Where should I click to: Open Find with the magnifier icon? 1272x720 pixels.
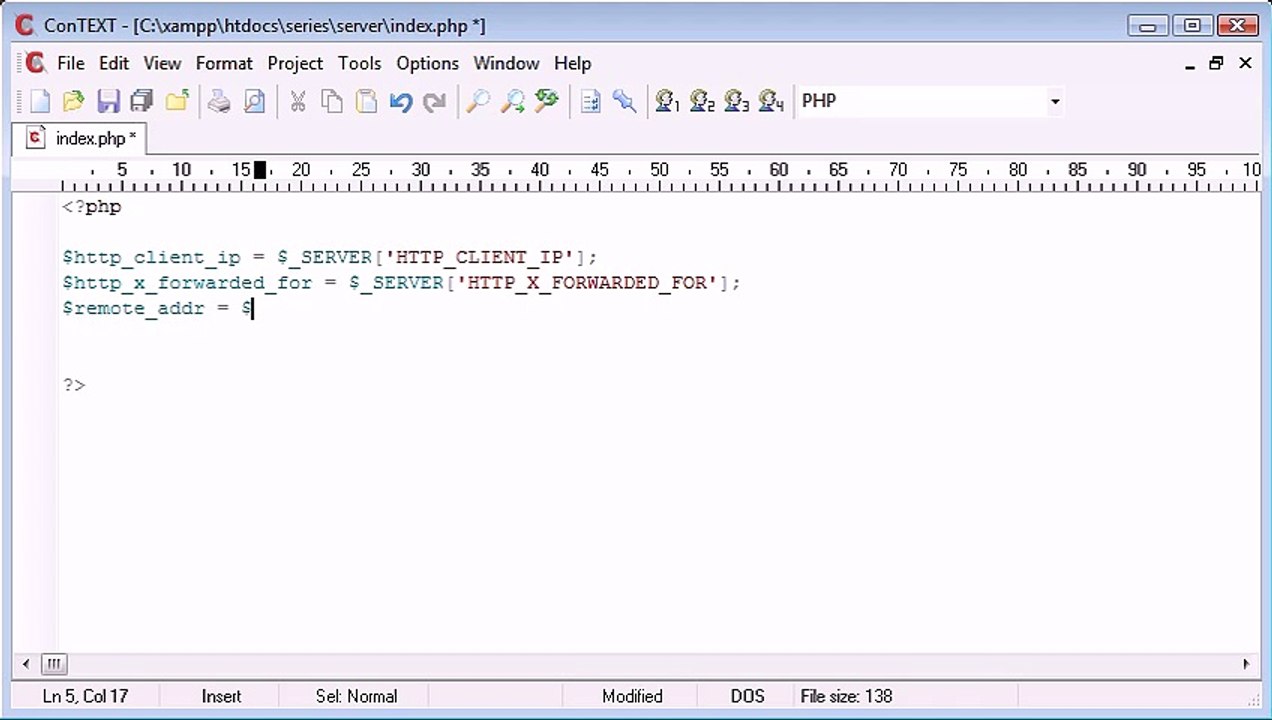[478, 101]
